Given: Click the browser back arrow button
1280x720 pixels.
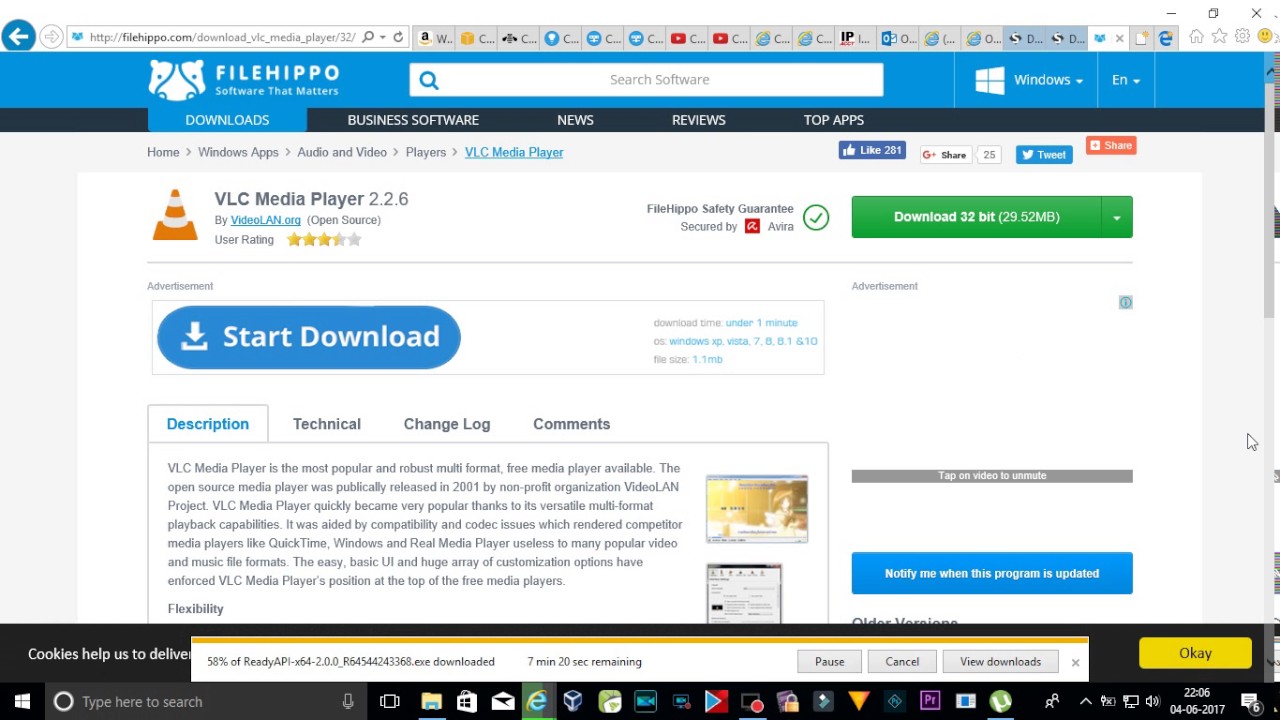Looking at the screenshot, I should 17,37.
